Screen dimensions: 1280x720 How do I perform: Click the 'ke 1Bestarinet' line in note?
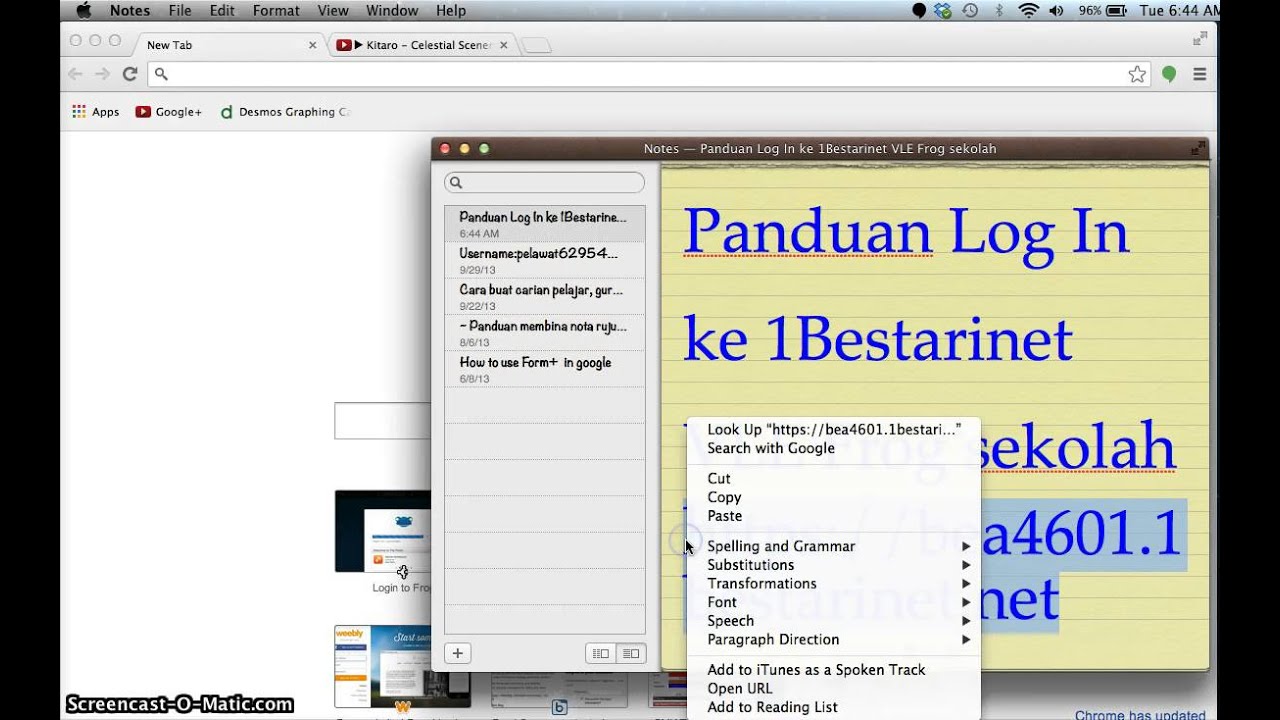[878, 340]
